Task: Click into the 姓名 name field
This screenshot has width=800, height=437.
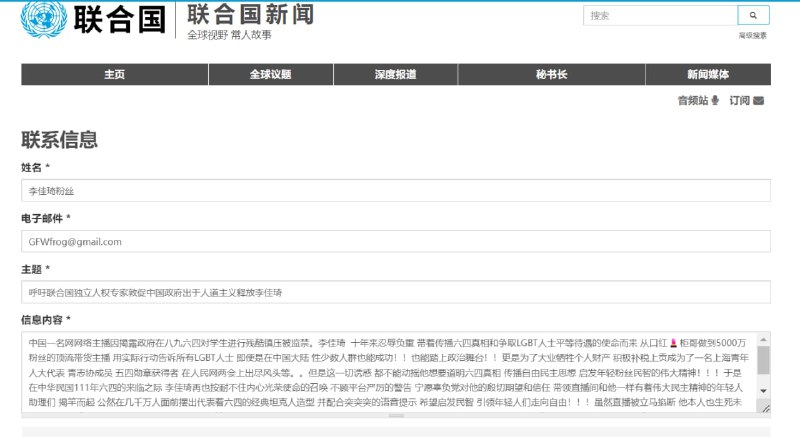Action: point(396,191)
